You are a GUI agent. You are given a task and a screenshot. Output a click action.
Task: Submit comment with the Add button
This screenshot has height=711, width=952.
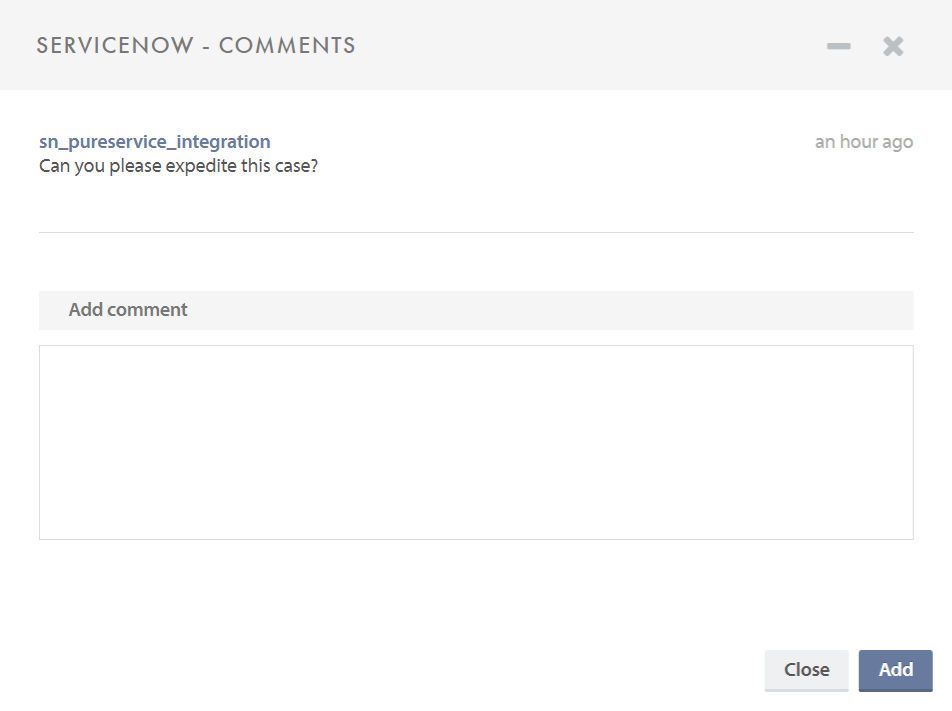(x=895, y=670)
